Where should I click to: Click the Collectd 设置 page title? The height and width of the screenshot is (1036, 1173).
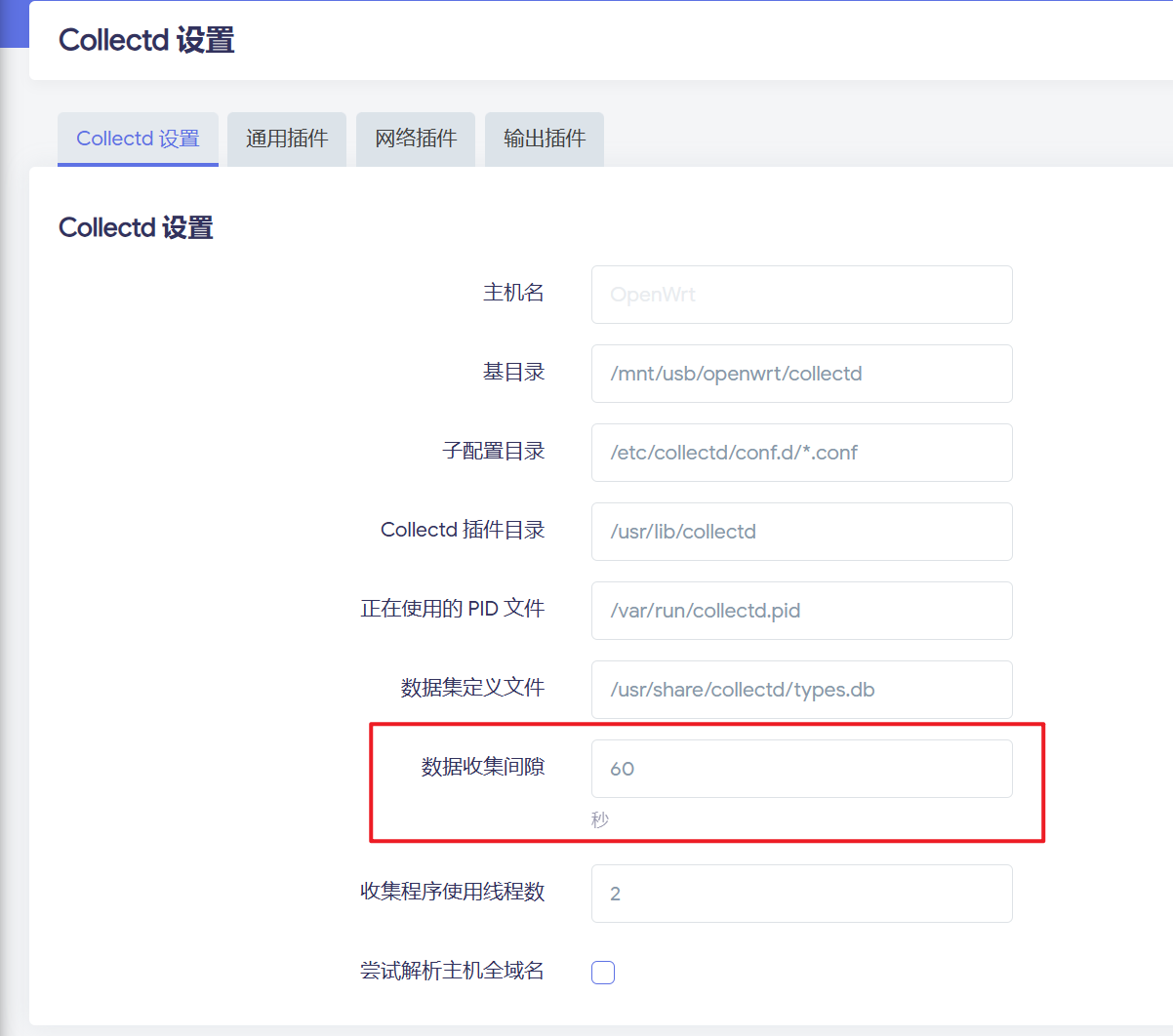click(146, 40)
